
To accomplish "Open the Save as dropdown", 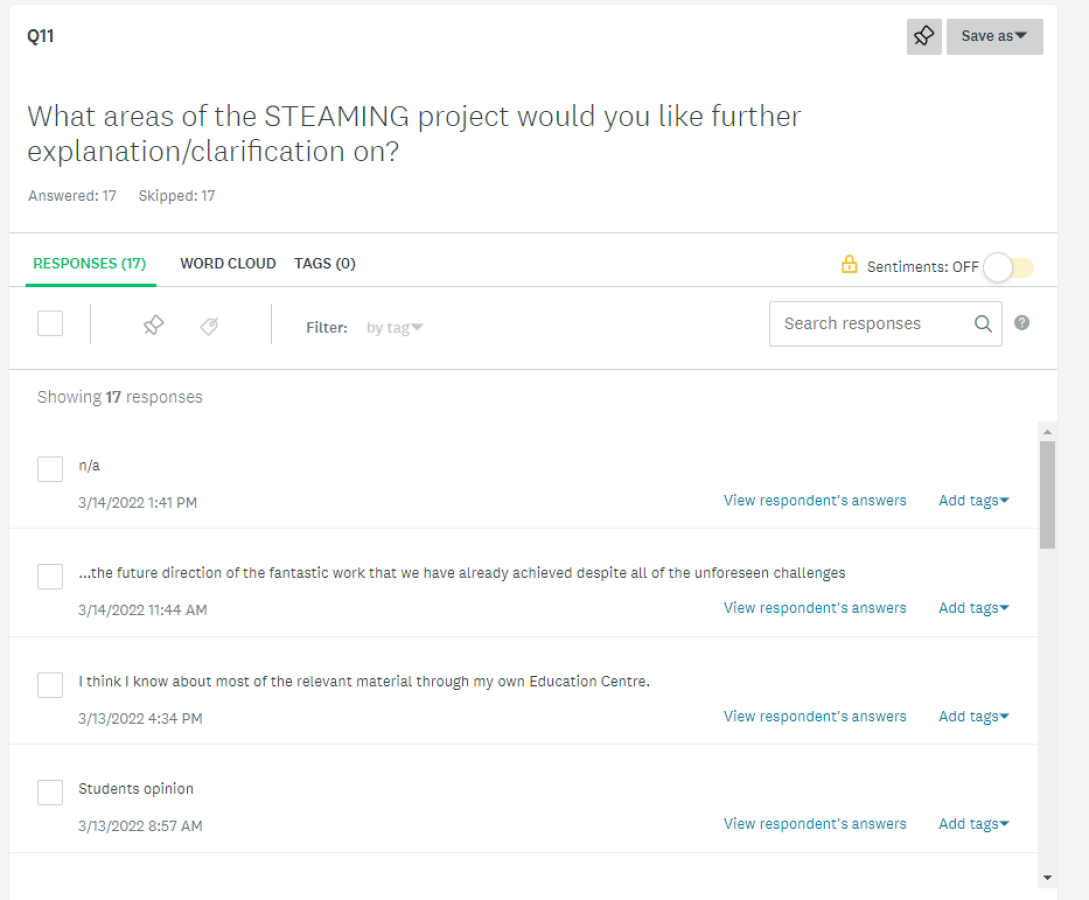I will point(994,36).
